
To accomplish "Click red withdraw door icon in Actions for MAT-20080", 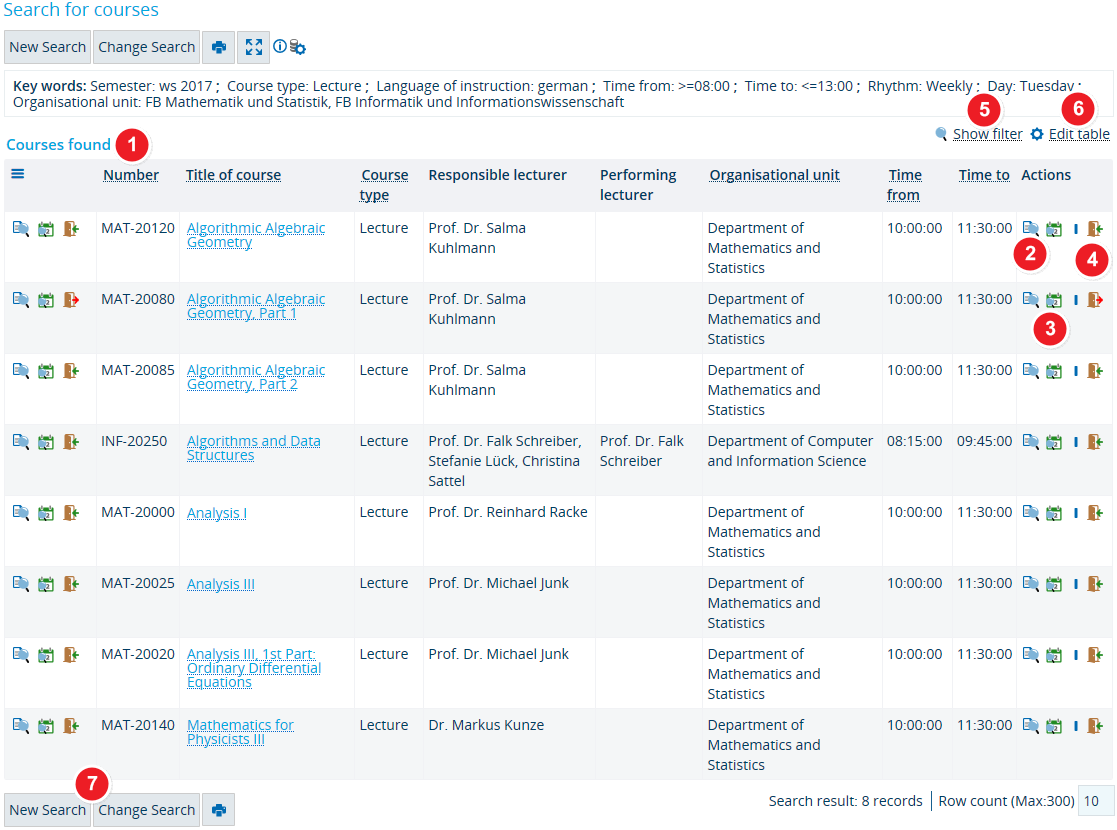I will tap(1095, 300).
